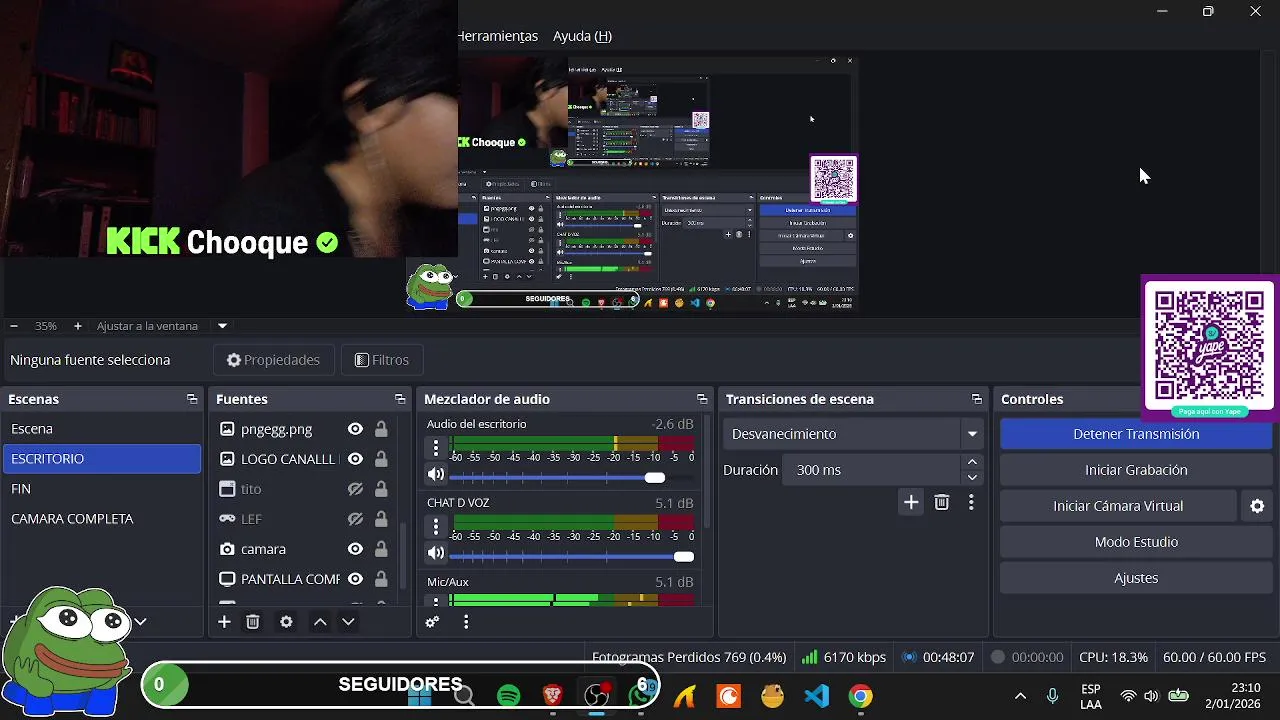Open Brave browser from the taskbar
1280x720 pixels.
[553, 696]
